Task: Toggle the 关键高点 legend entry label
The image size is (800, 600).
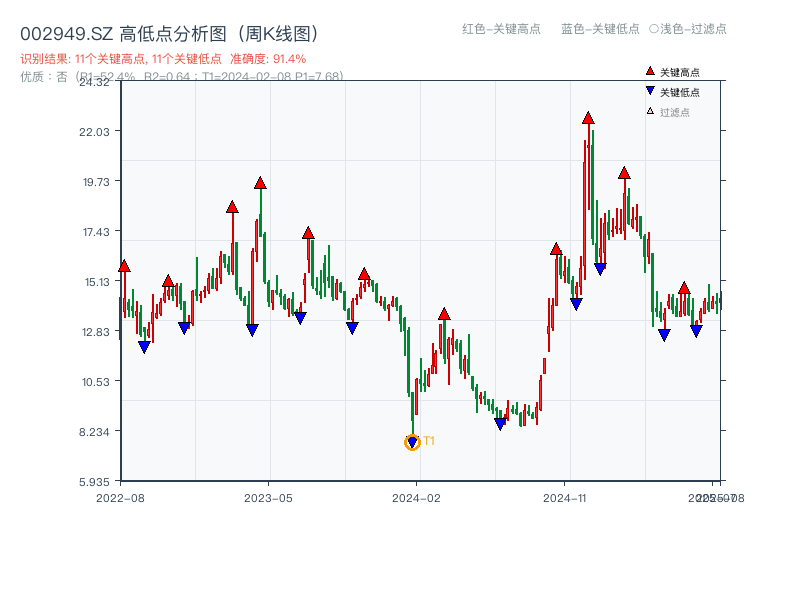Action: click(680, 72)
